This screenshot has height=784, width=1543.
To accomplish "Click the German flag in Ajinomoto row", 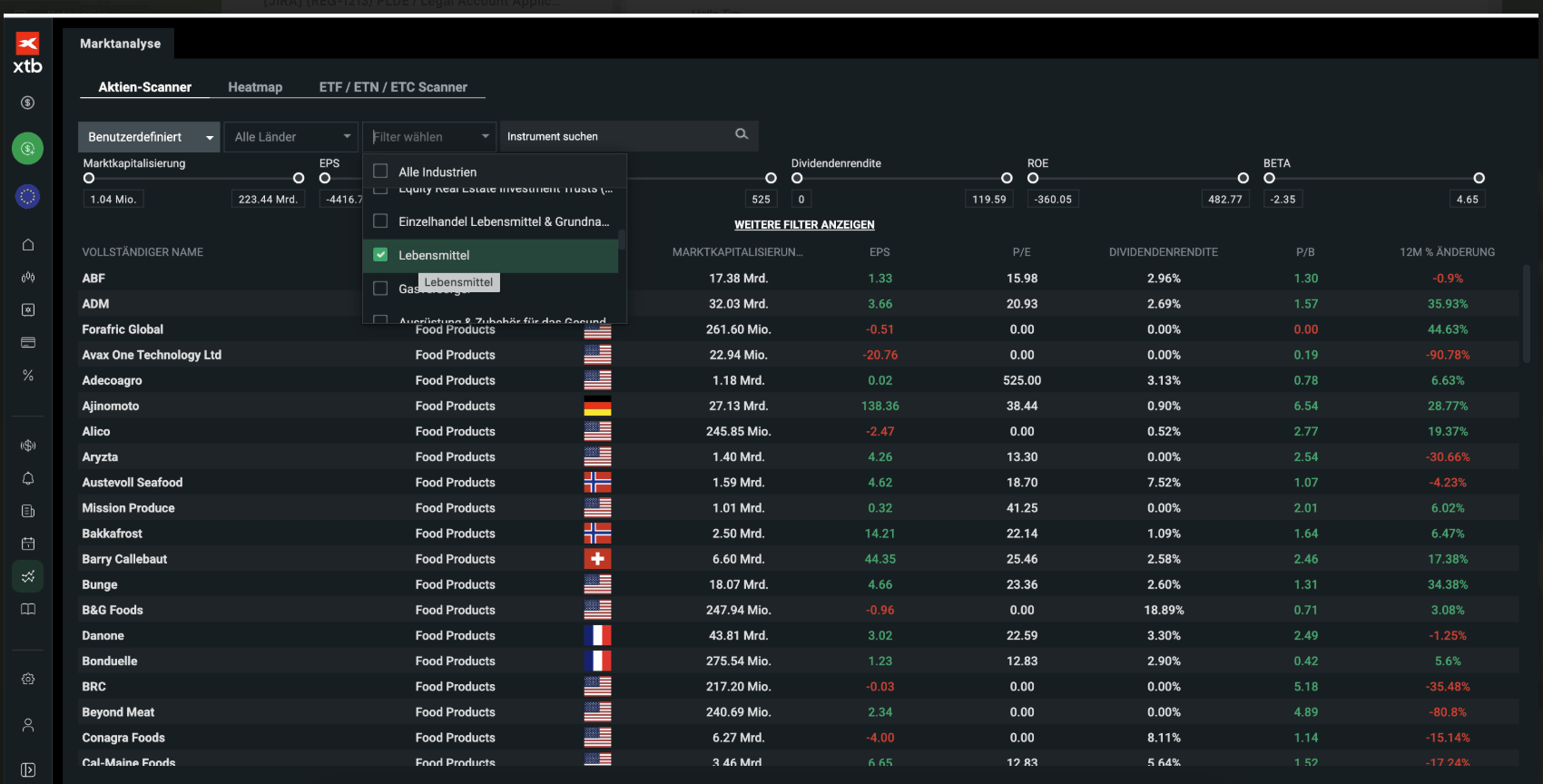I will click(x=597, y=406).
